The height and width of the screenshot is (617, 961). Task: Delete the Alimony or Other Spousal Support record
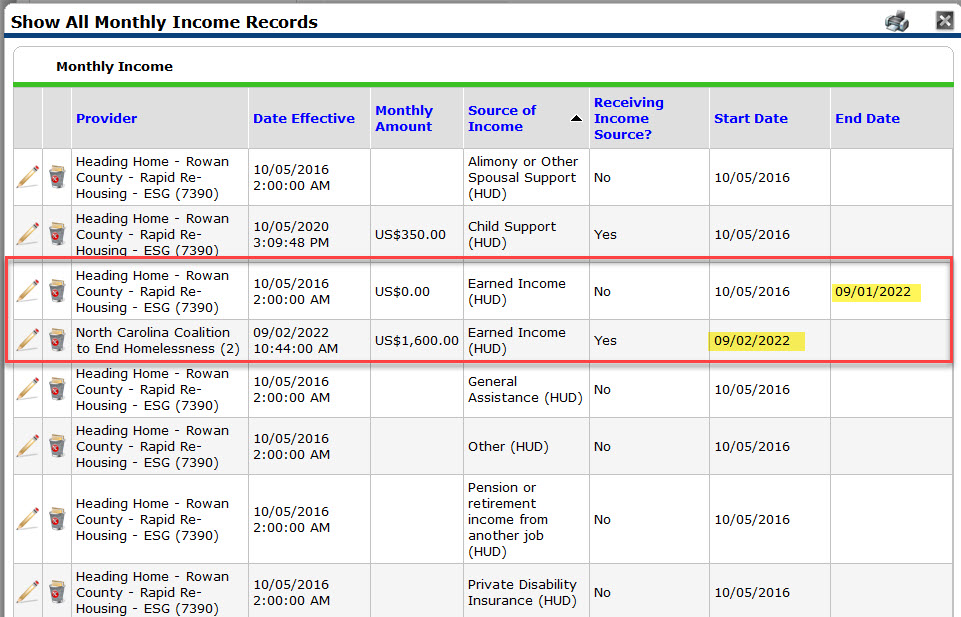57,177
